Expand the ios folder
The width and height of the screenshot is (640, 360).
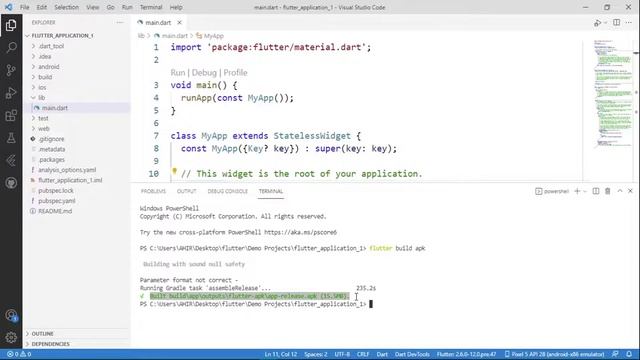pos(42,87)
